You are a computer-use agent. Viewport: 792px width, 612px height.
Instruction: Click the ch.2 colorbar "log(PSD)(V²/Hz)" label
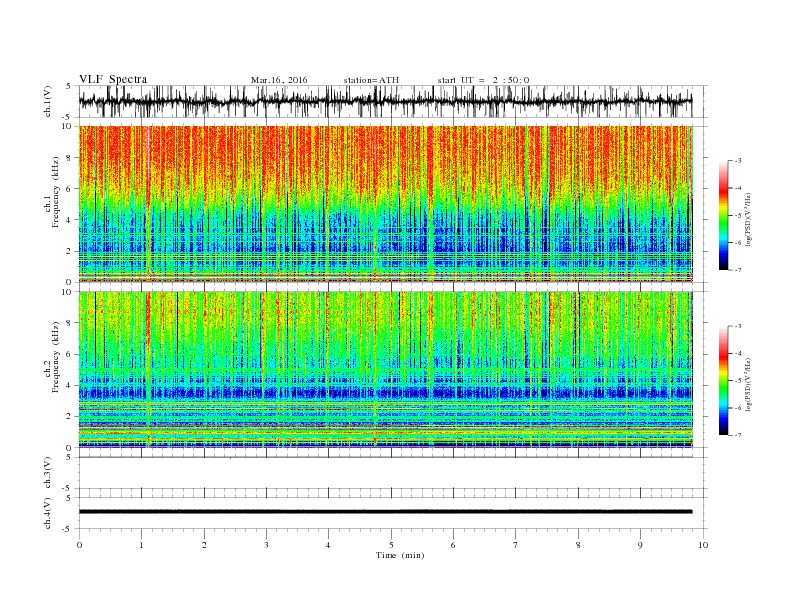[749, 384]
